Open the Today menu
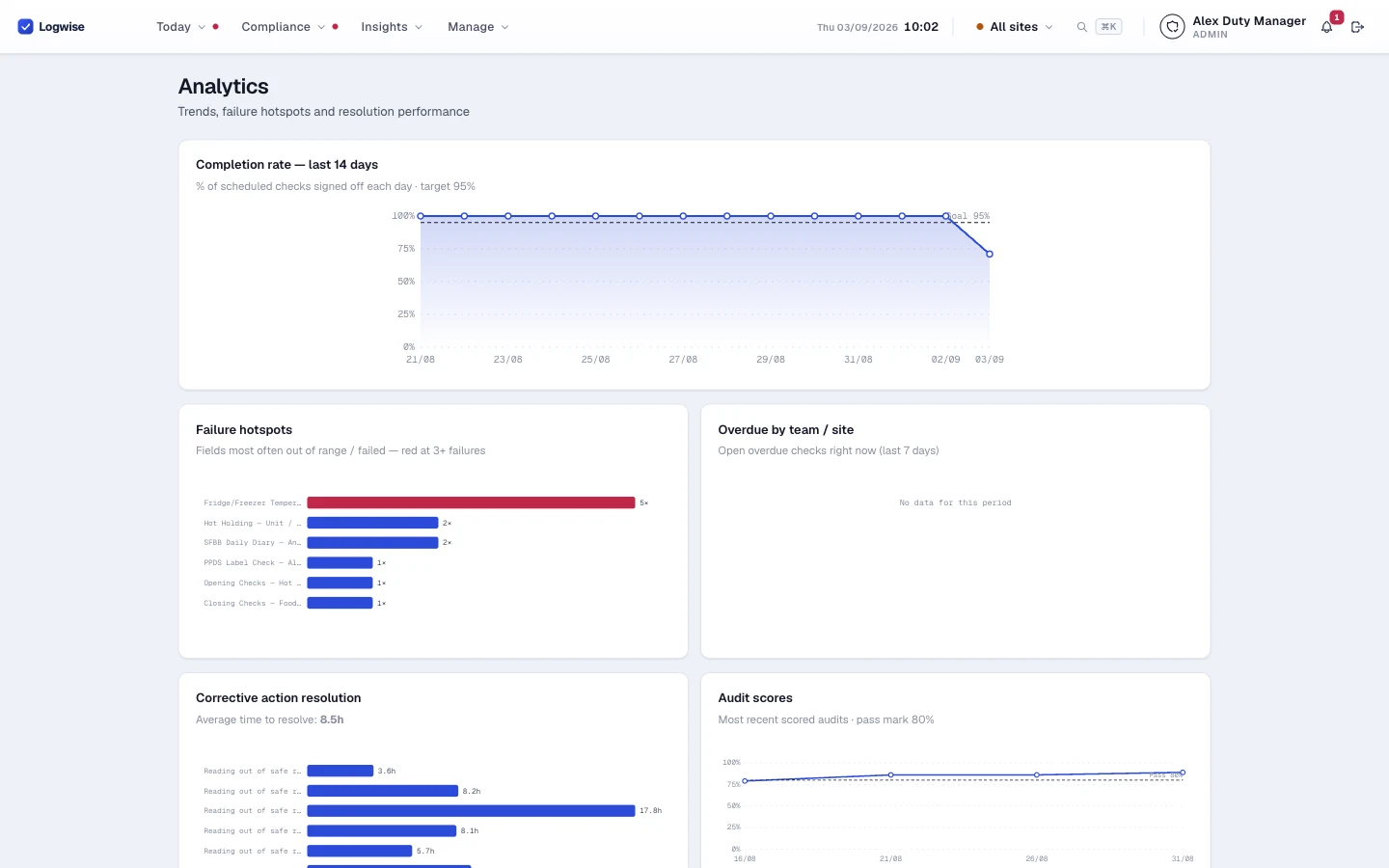 pyautogui.click(x=181, y=27)
